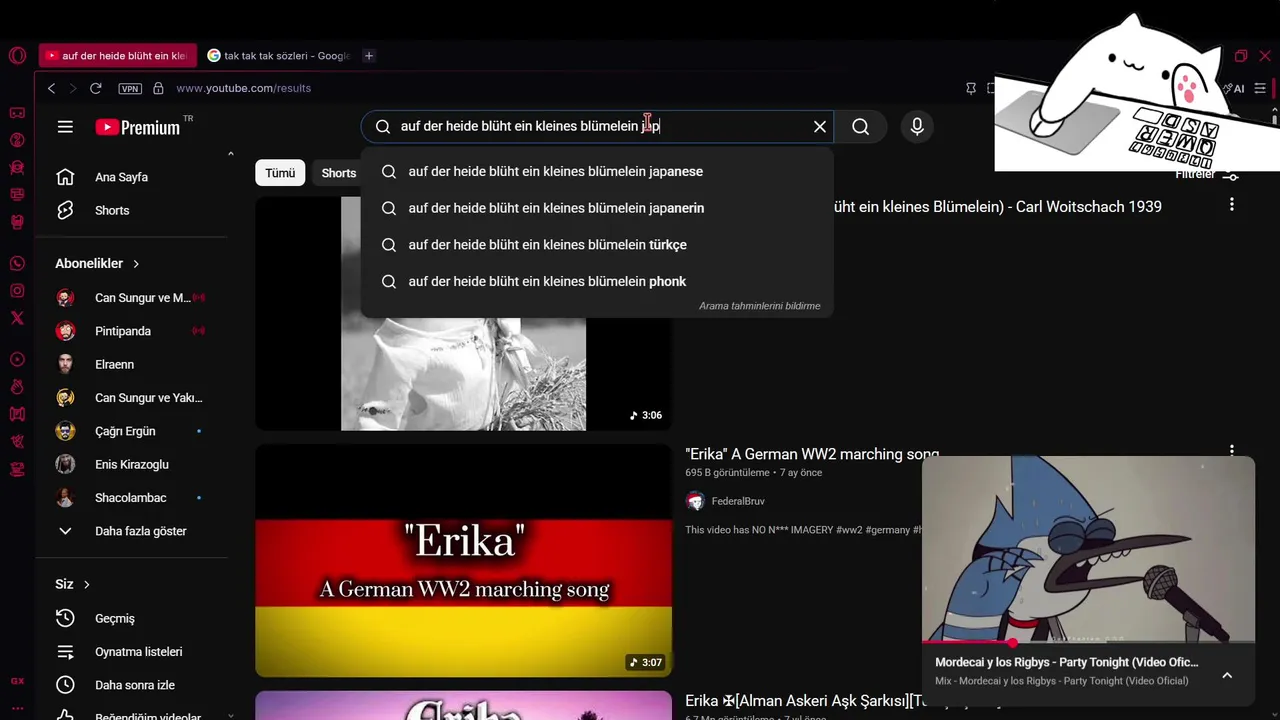Open '"Erika" A German WW2 marching song' title
This screenshot has width=1280, height=720.
(812, 454)
